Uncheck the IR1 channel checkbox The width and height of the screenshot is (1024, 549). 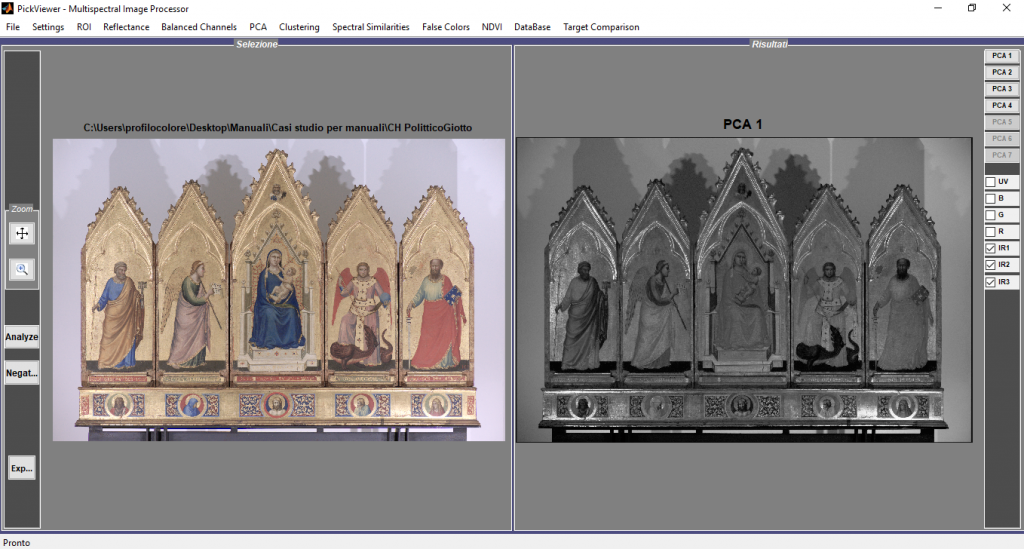tap(991, 248)
